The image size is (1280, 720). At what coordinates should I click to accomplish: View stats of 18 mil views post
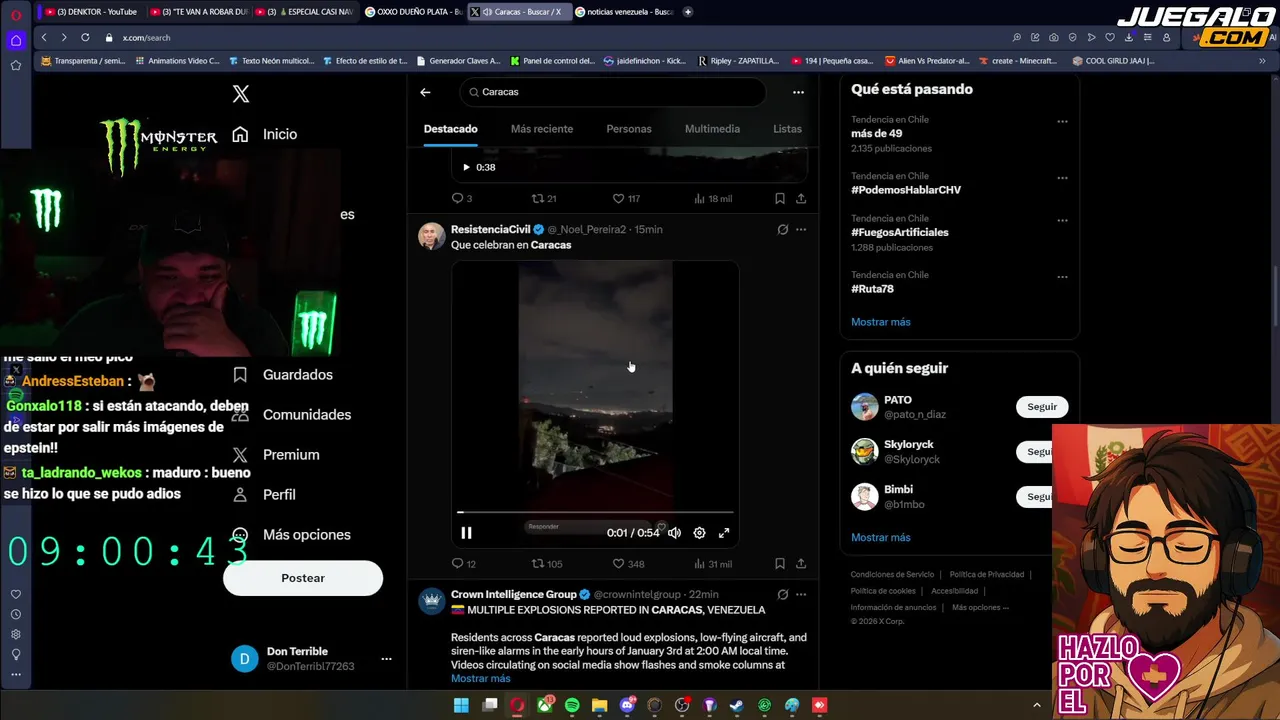pyautogui.click(x=712, y=198)
